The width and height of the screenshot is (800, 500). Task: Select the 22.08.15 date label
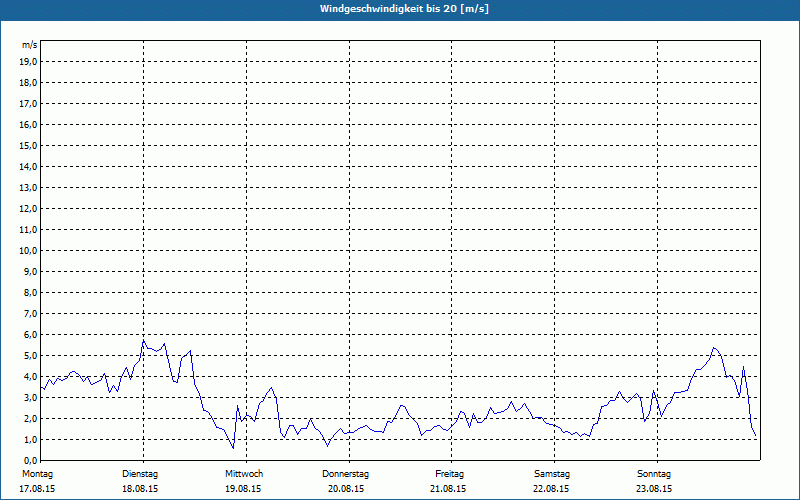[551, 489]
